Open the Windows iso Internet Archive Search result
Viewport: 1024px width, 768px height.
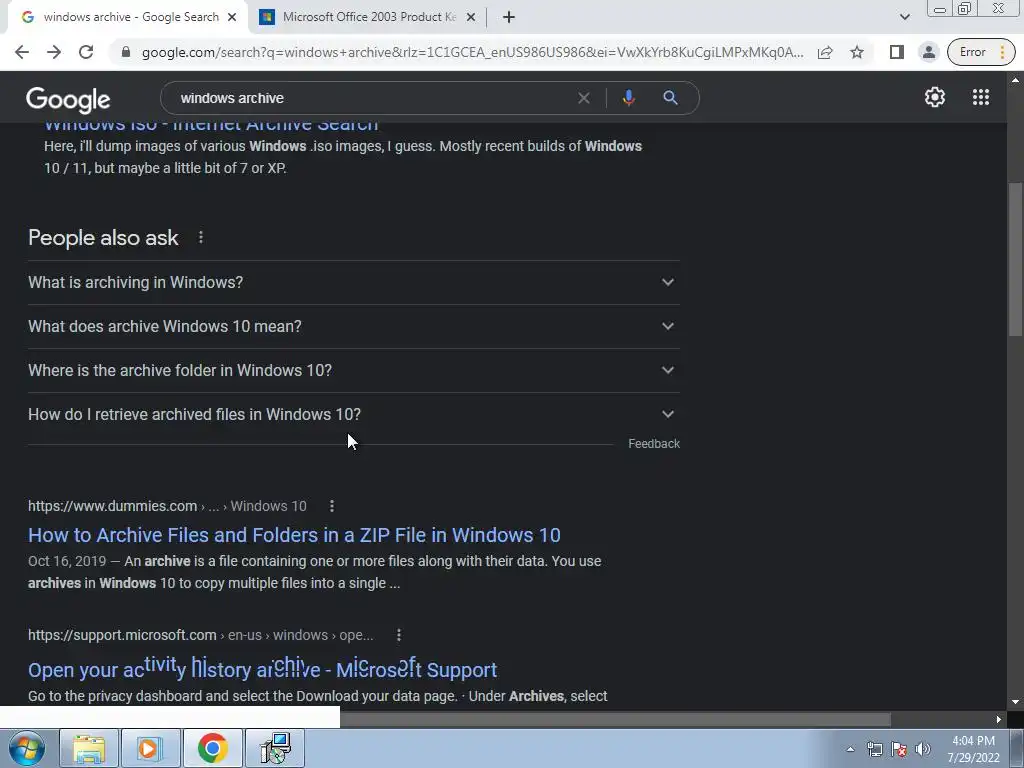pyautogui.click(x=211, y=126)
